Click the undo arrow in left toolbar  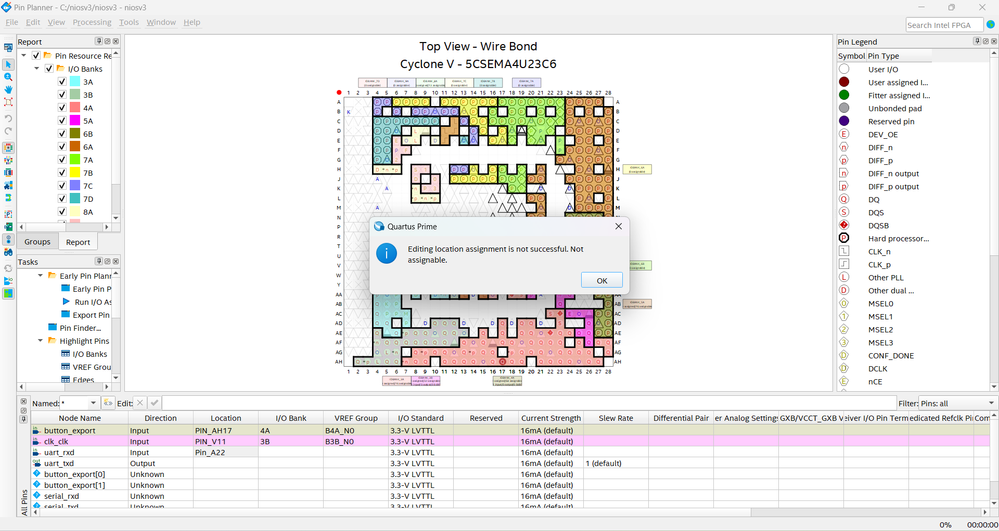[x=8, y=119]
